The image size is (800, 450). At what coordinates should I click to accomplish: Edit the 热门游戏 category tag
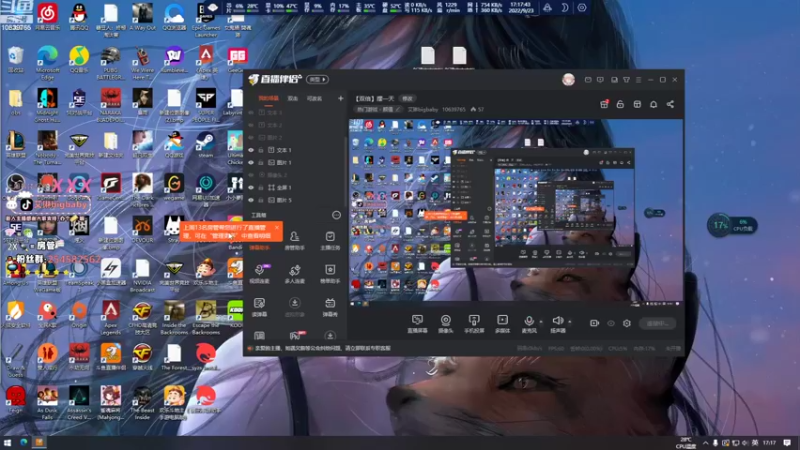379,109
